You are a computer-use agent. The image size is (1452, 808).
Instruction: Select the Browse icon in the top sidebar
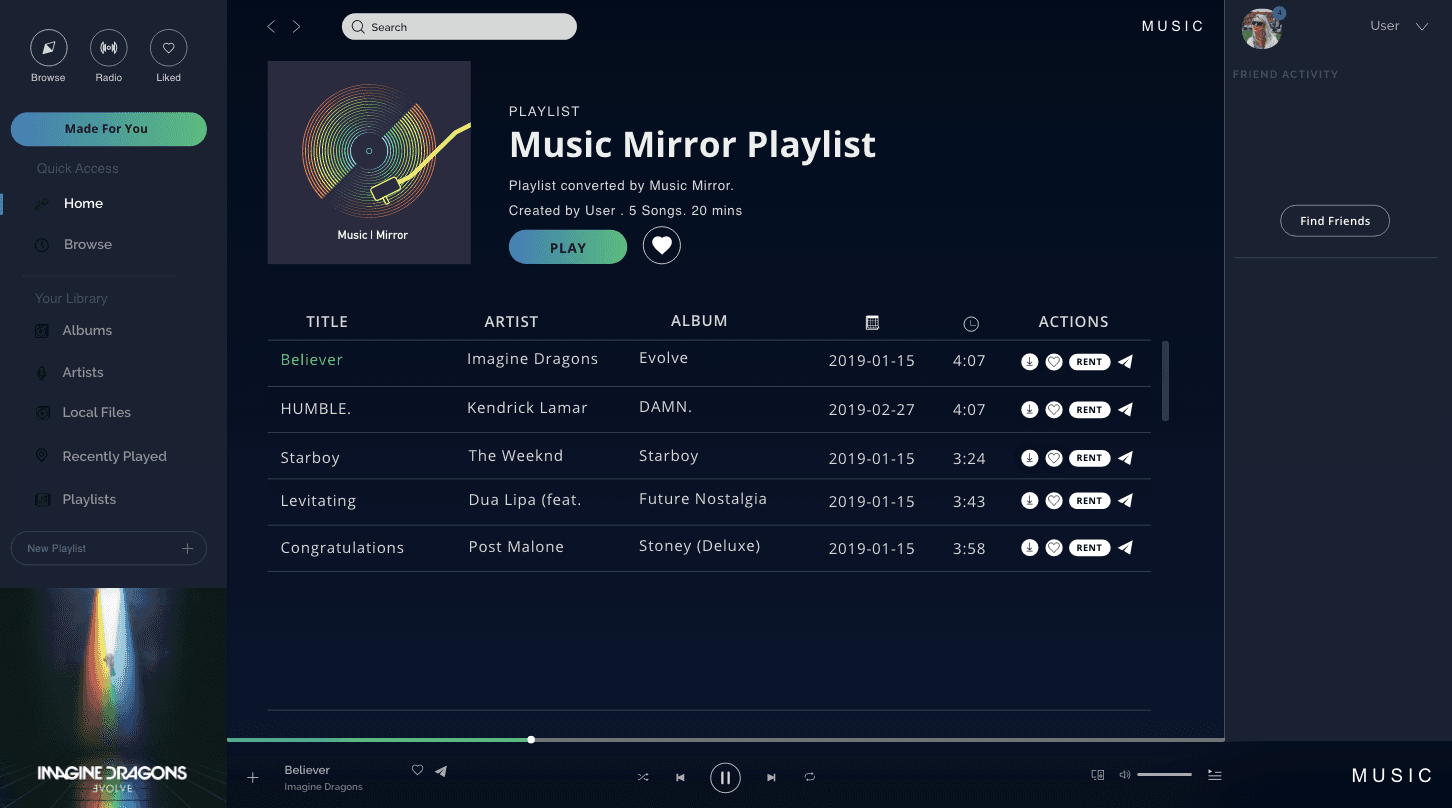[x=48, y=47]
